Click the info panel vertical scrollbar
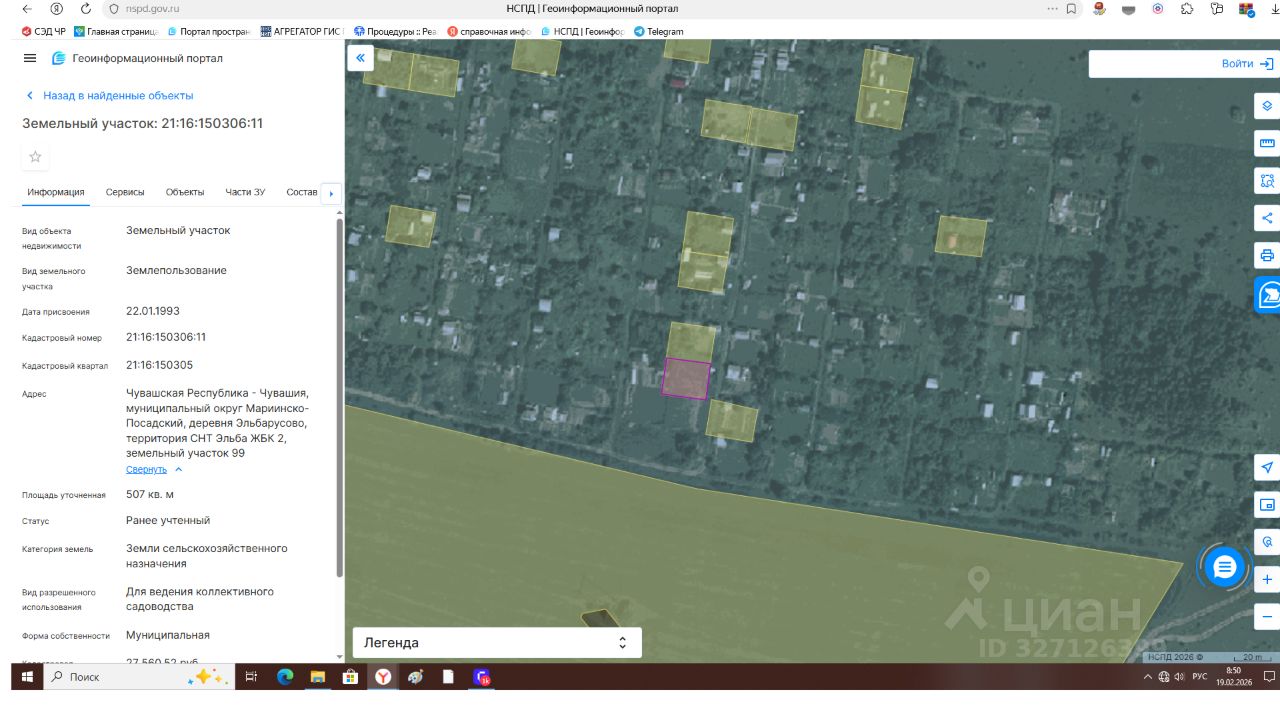The image size is (1280, 720). (x=340, y=397)
